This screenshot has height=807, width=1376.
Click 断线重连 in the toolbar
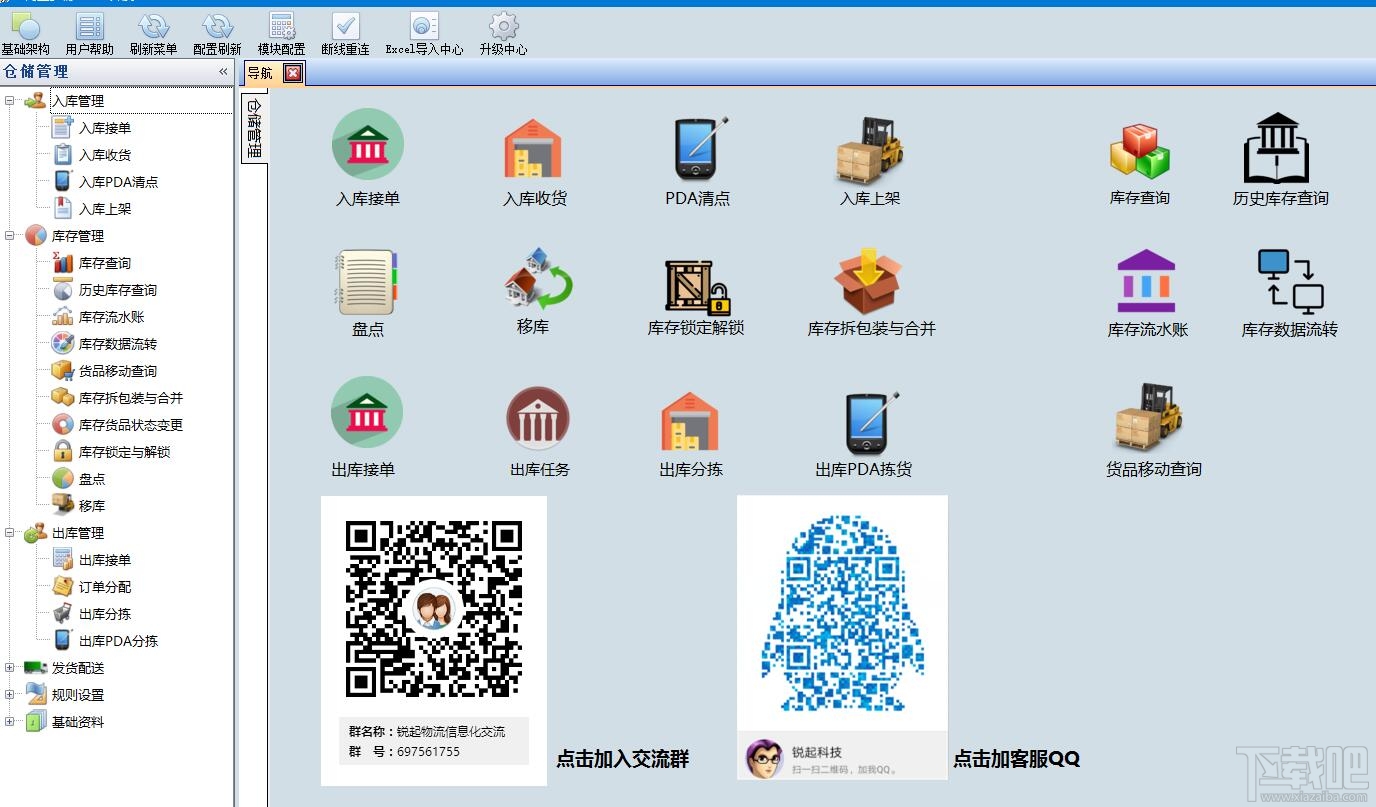click(x=345, y=35)
